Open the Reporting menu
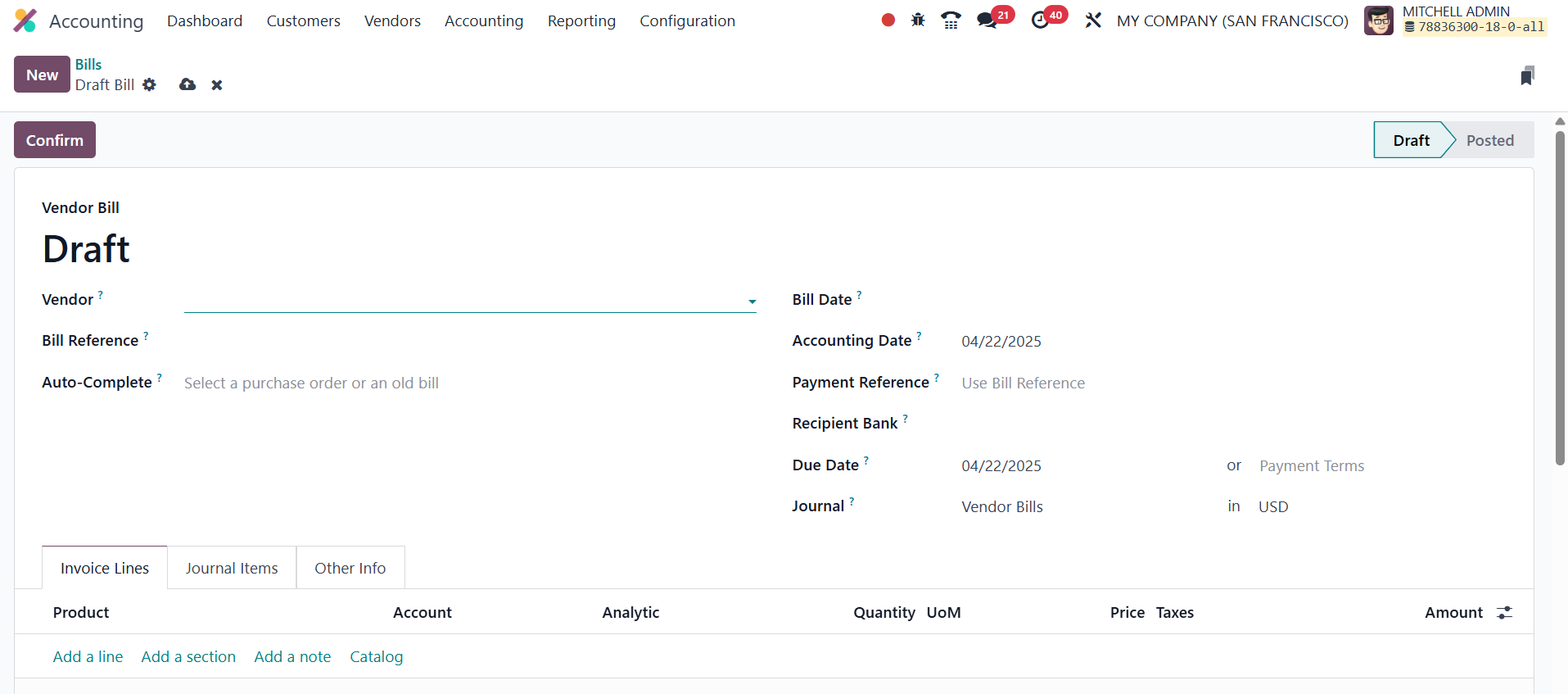1568x694 pixels. tap(581, 20)
